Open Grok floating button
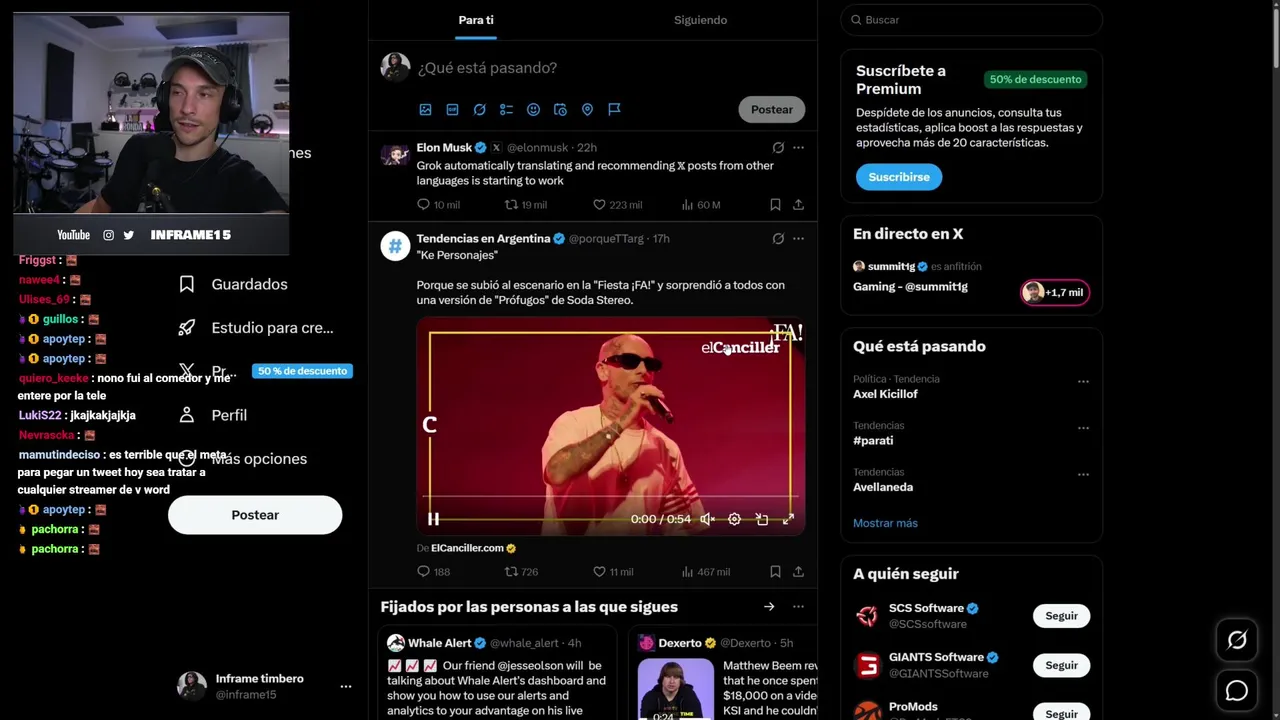Viewport: 1280px width, 720px height. pyautogui.click(x=1237, y=640)
